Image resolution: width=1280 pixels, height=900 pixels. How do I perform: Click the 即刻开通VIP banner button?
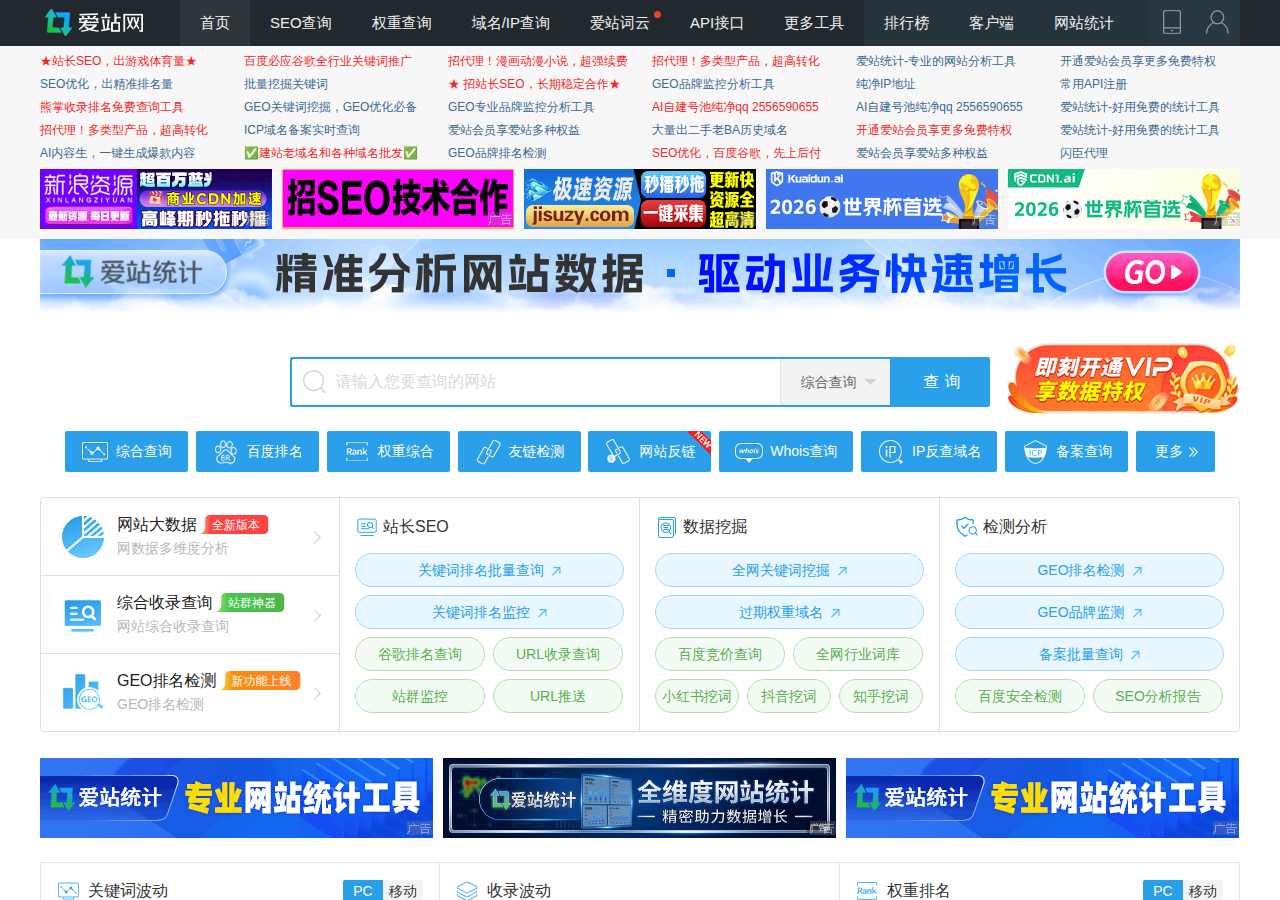click(1123, 379)
